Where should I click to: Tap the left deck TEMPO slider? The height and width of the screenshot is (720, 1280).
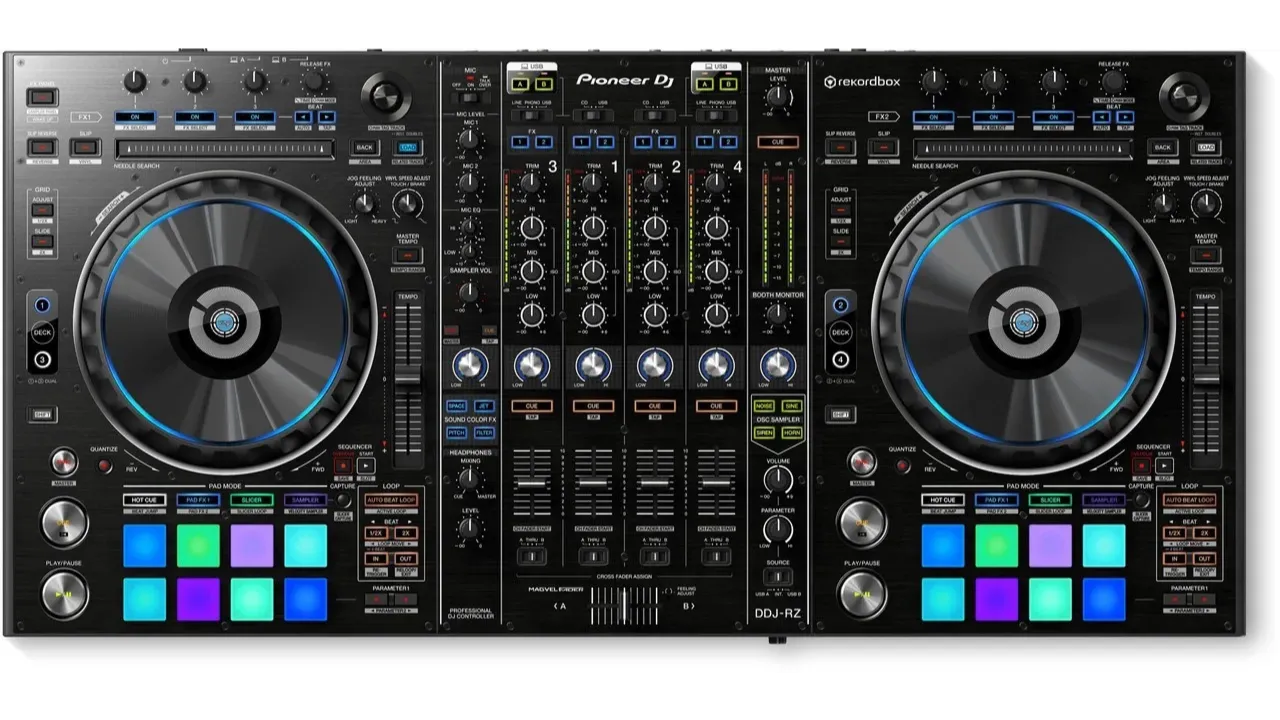[408, 379]
